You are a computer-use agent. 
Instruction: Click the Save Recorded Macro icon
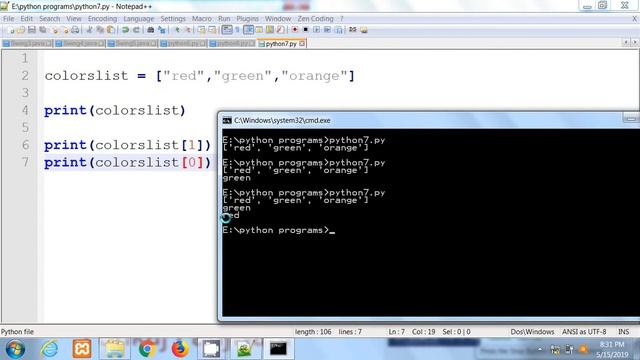(x=338, y=30)
